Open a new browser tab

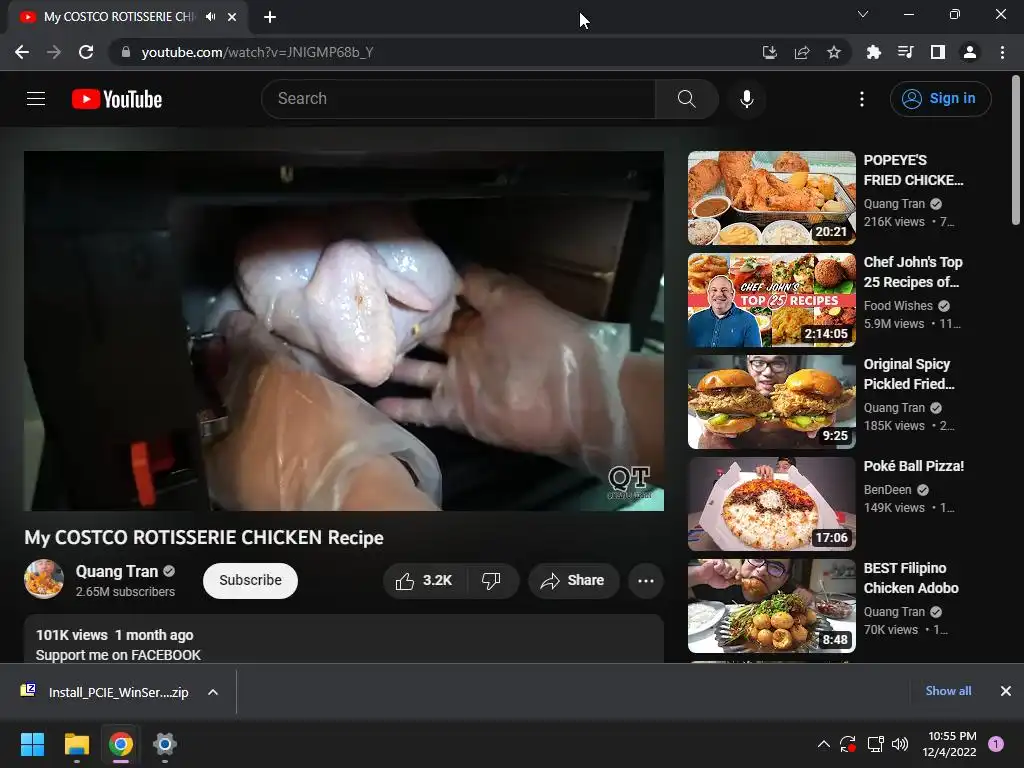(x=270, y=17)
